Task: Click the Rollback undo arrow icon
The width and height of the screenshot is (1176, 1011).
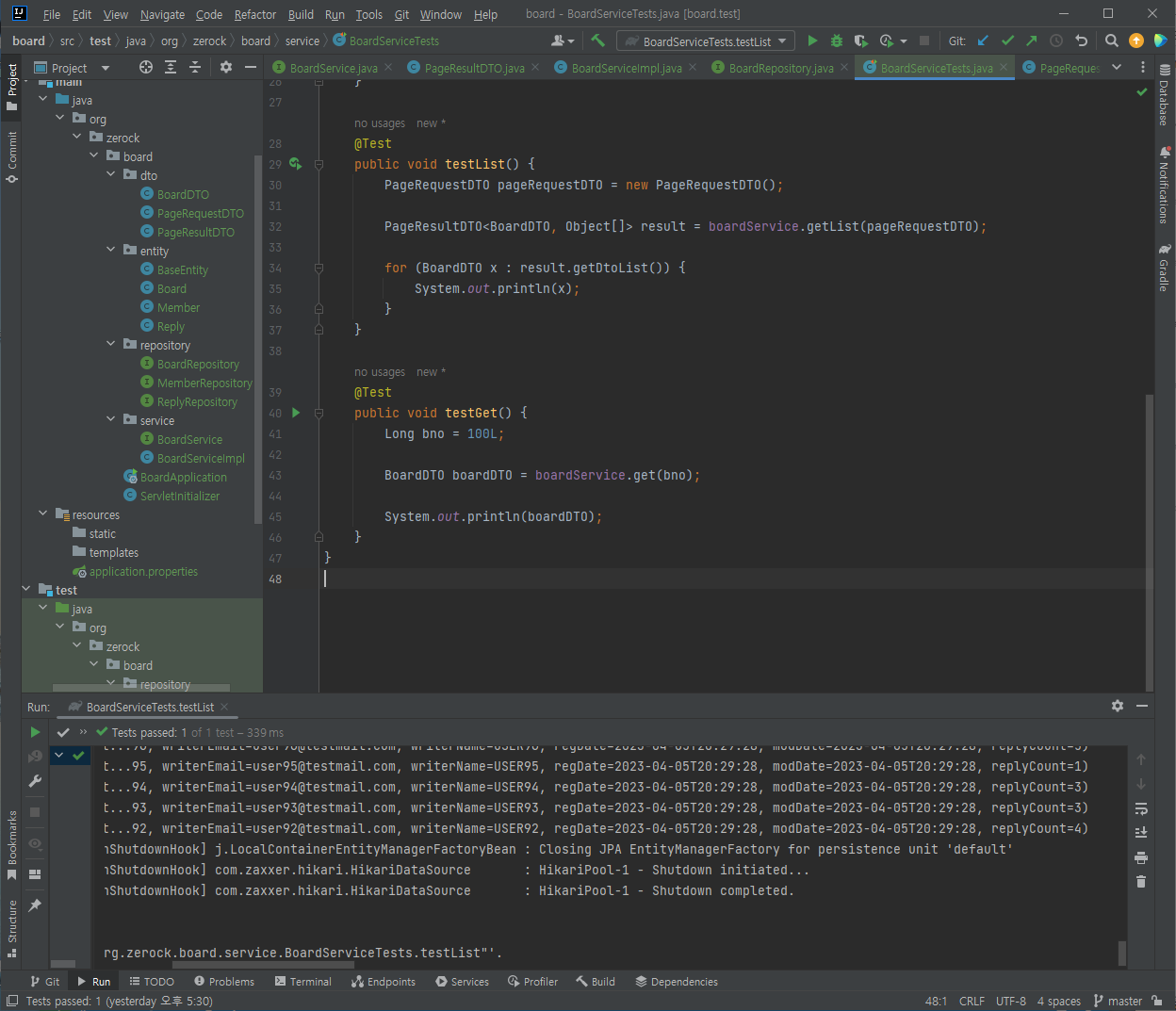Action: coord(1081,41)
